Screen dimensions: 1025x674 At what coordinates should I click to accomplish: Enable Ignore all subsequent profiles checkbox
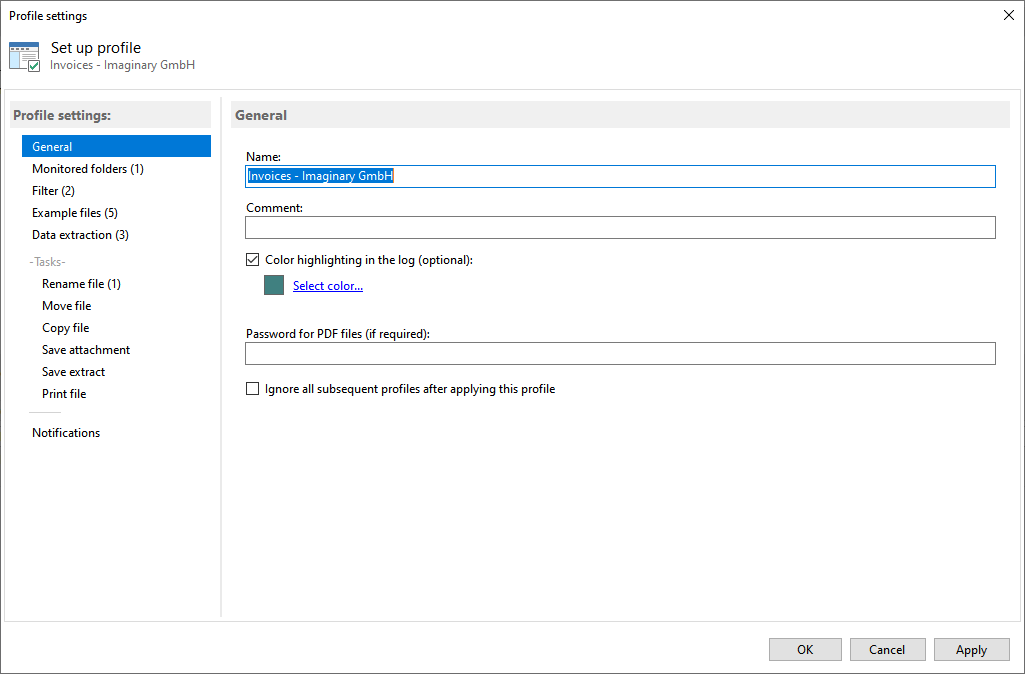[253, 389]
